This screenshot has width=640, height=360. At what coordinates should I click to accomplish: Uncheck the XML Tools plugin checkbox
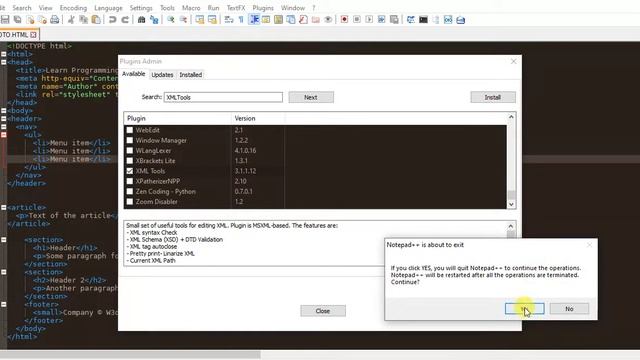tap(130, 171)
